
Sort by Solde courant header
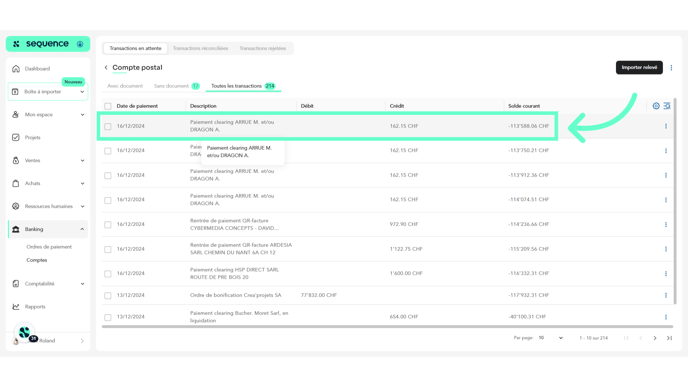click(524, 106)
